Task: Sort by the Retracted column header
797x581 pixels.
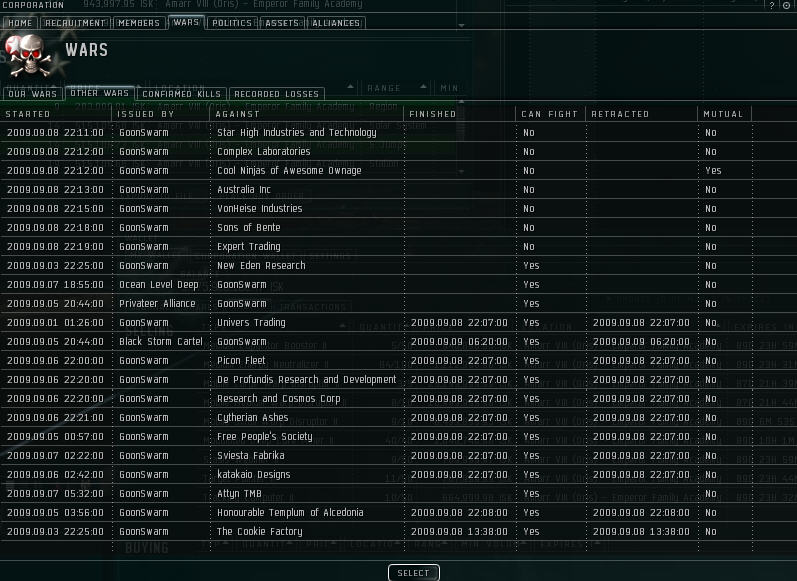Action: pos(641,114)
